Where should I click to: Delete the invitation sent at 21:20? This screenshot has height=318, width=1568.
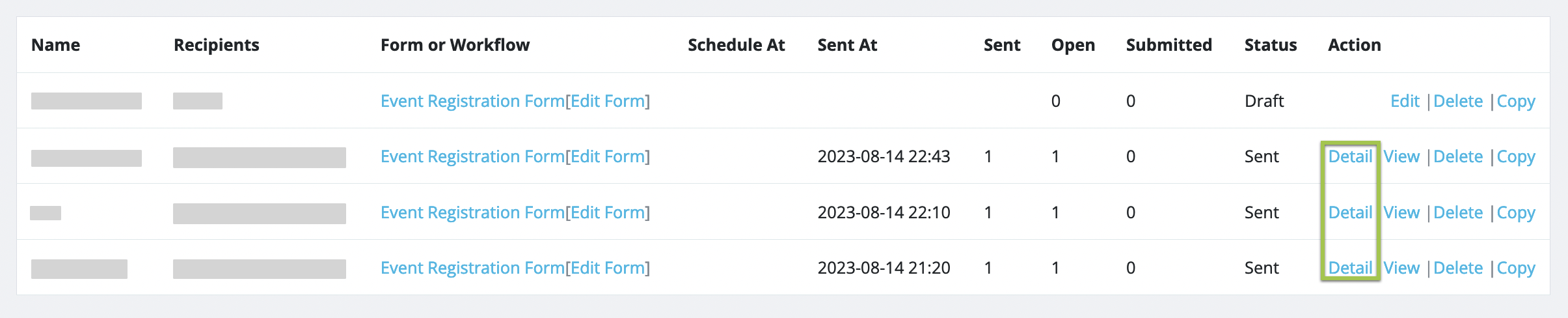(x=1457, y=268)
